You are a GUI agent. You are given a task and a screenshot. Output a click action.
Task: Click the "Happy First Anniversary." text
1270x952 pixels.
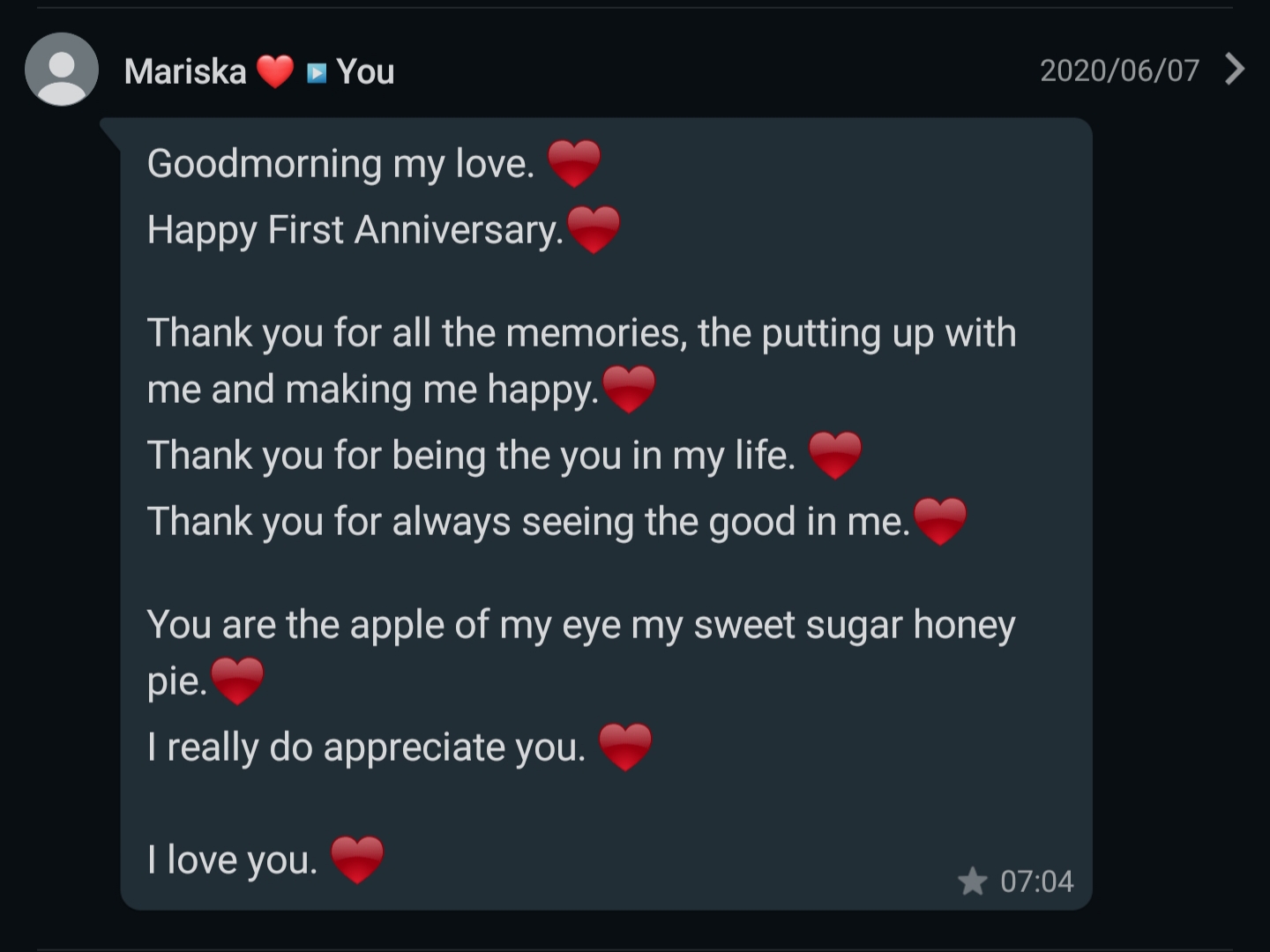pos(355,230)
